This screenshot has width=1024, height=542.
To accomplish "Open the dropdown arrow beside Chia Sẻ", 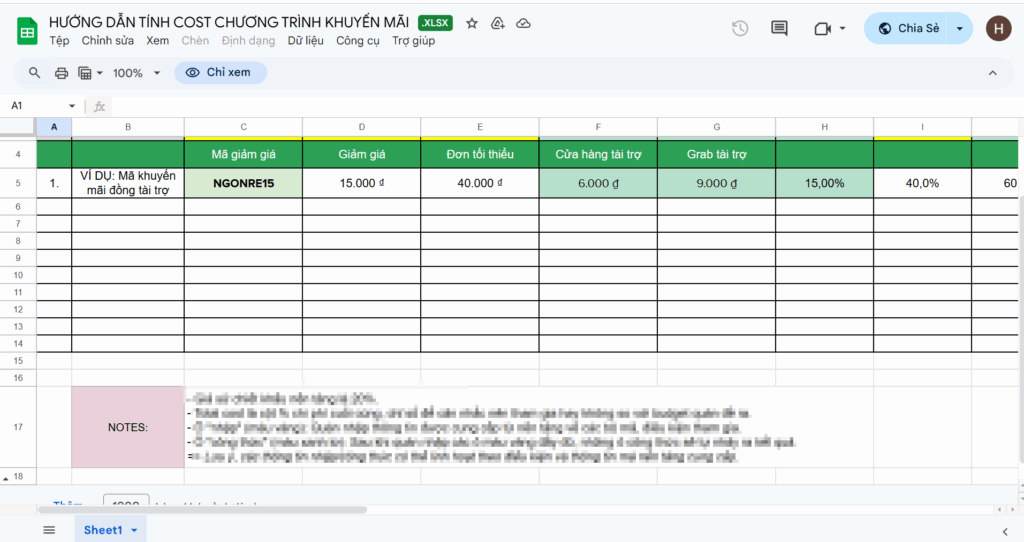I will coord(960,29).
